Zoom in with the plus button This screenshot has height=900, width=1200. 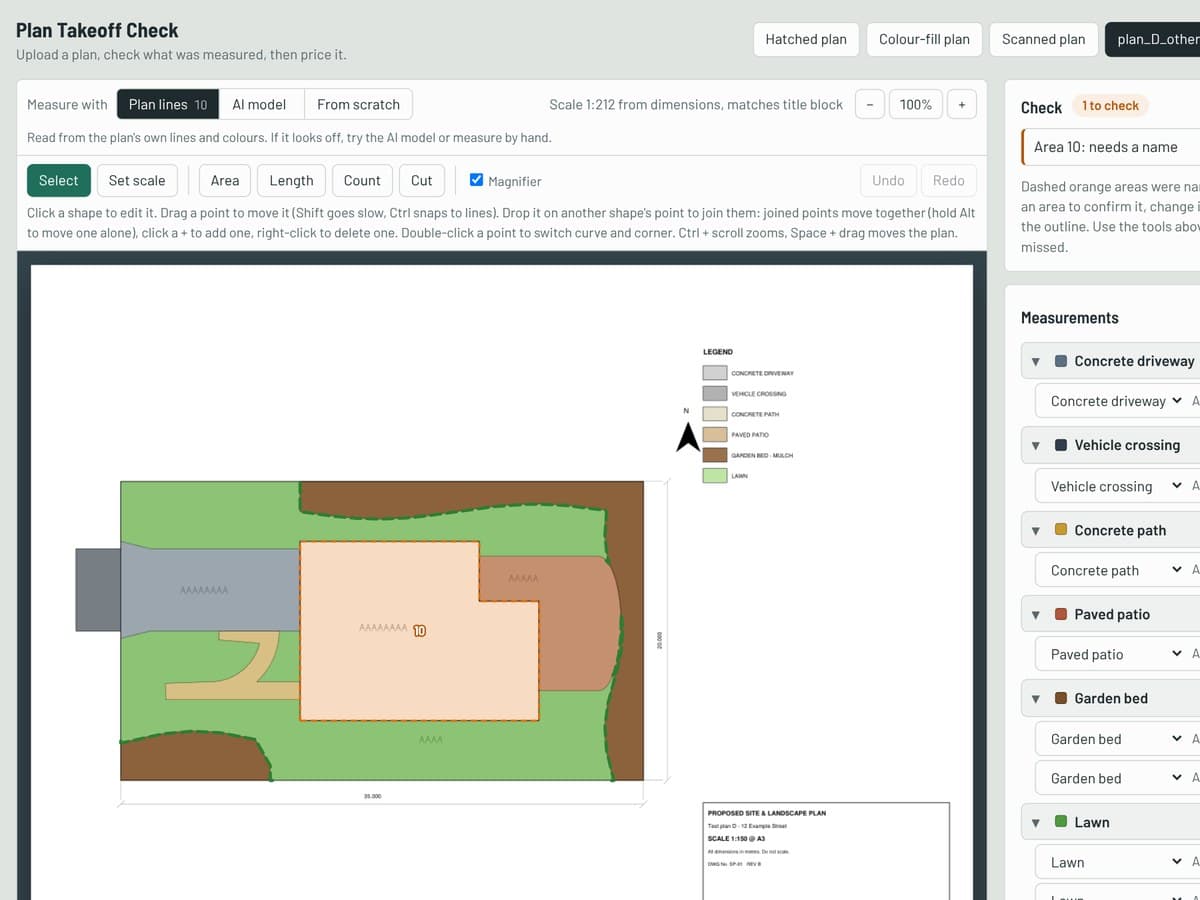point(962,104)
